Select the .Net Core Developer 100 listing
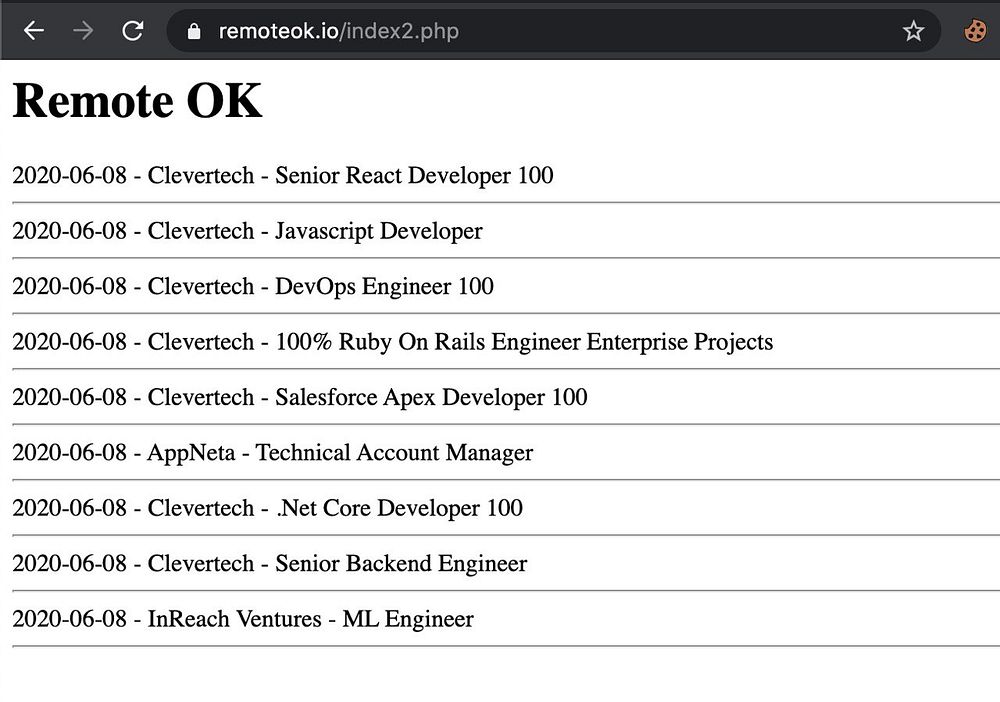Image resolution: width=1000 pixels, height=702 pixels. pyautogui.click(x=267, y=508)
